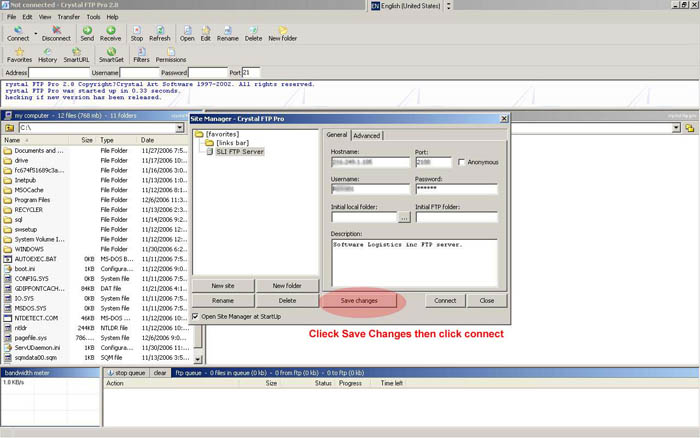The image size is (700, 438).
Task: Click the folder icon at the remote pane's right edge
Action: point(690,128)
